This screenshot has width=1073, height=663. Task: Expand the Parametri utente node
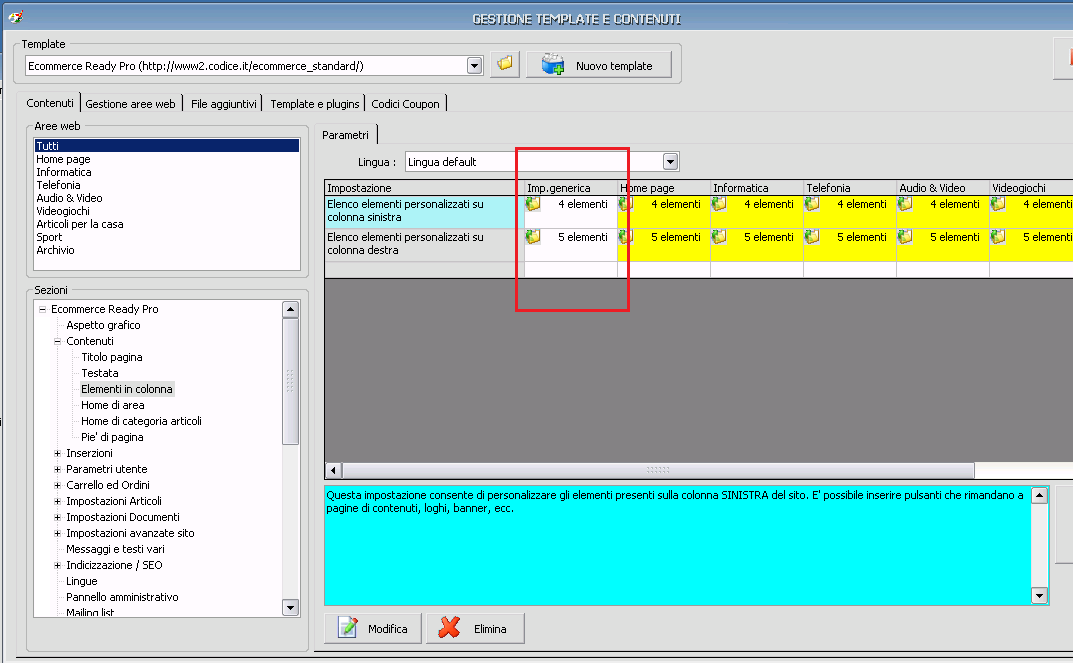57,469
